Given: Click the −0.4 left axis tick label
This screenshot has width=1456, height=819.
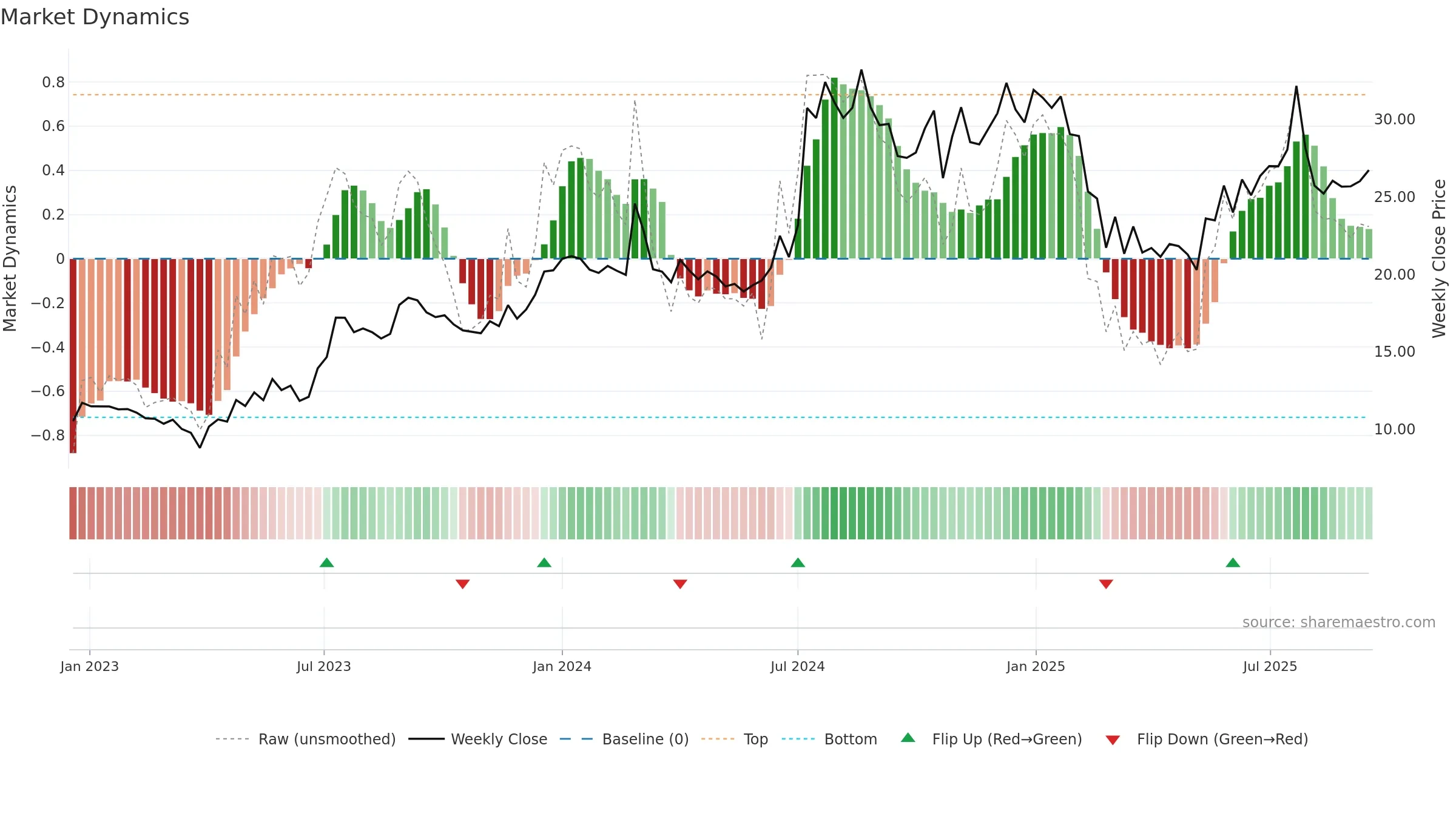Looking at the screenshot, I should click(x=48, y=347).
